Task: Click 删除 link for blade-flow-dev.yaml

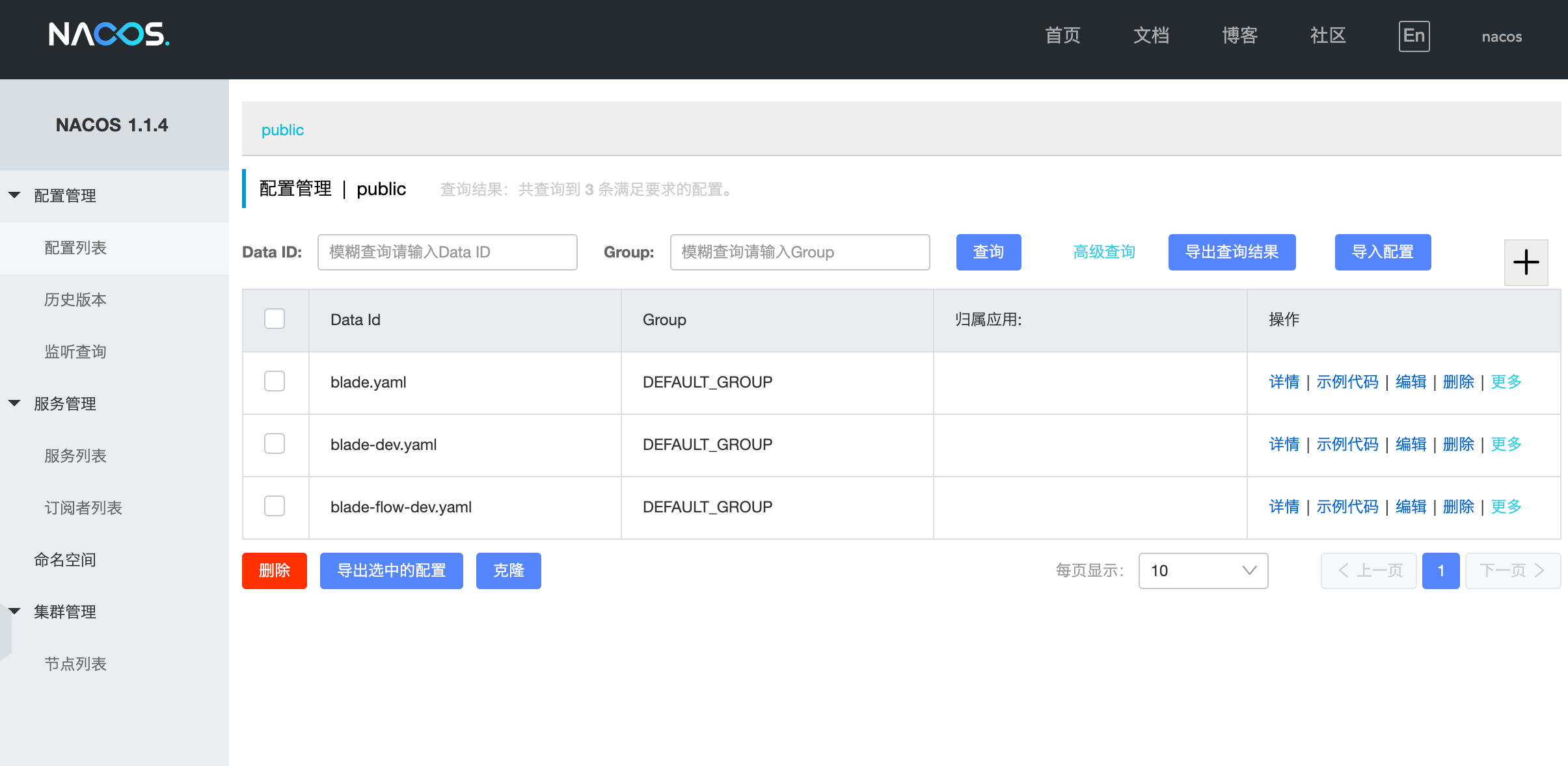Action: [1459, 507]
